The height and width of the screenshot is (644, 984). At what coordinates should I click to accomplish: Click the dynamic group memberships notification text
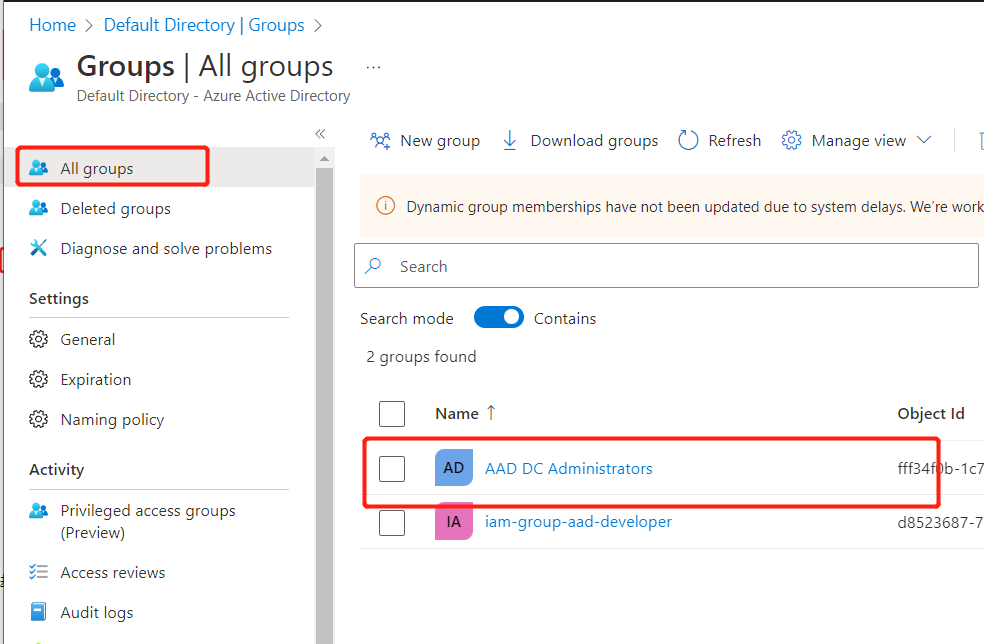pyautogui.click(x=694, y=207)
